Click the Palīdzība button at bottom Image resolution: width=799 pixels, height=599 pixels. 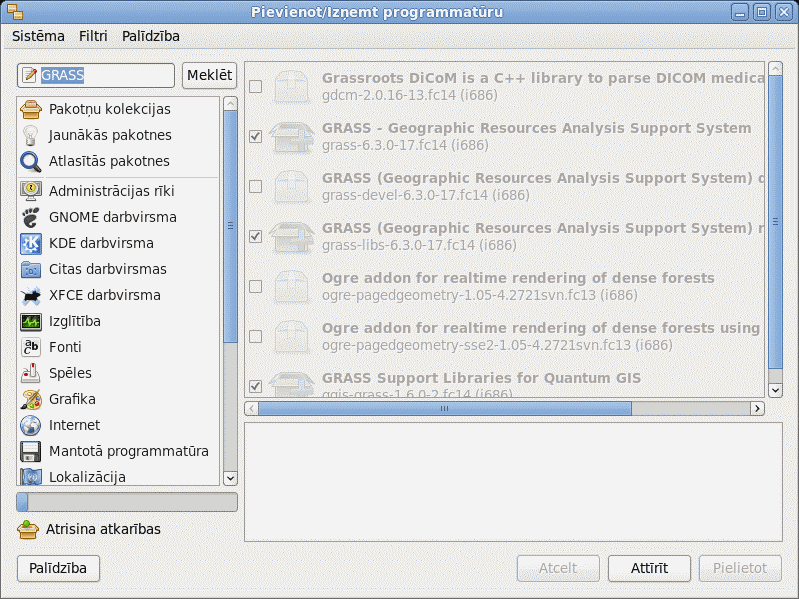point(58,568)
